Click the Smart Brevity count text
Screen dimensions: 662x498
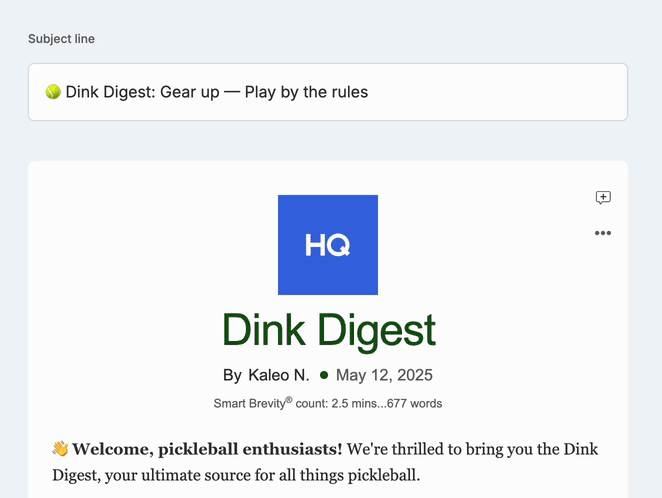(328, 403)
